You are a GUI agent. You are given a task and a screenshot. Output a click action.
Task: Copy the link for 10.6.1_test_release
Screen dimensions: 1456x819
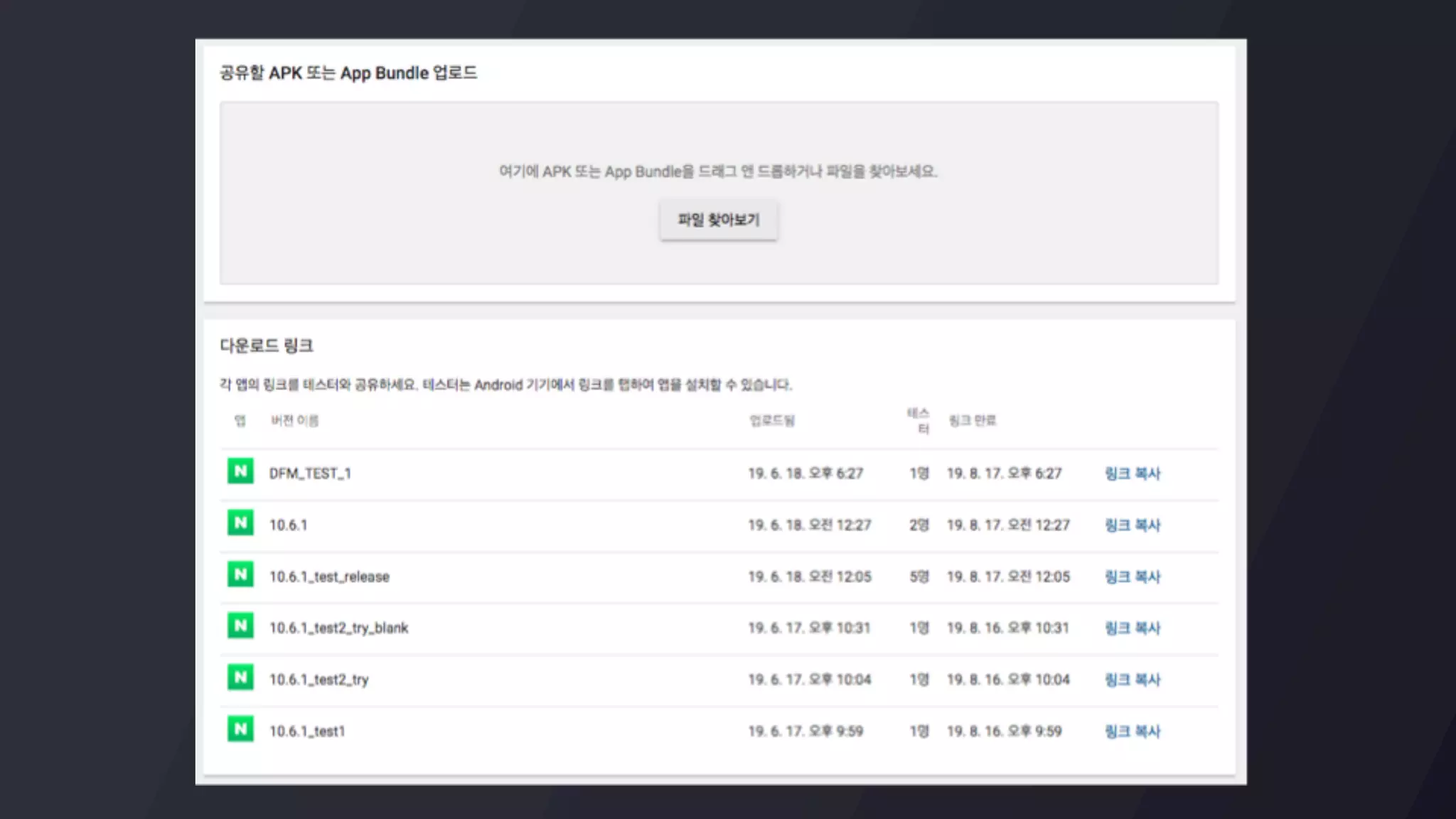point(1132,577)
